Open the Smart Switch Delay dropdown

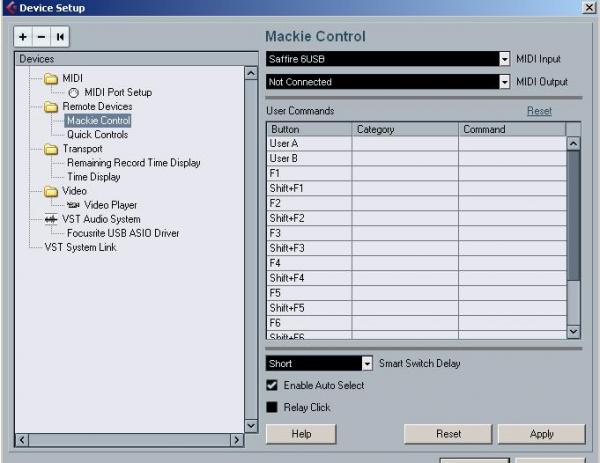(367, 364)
